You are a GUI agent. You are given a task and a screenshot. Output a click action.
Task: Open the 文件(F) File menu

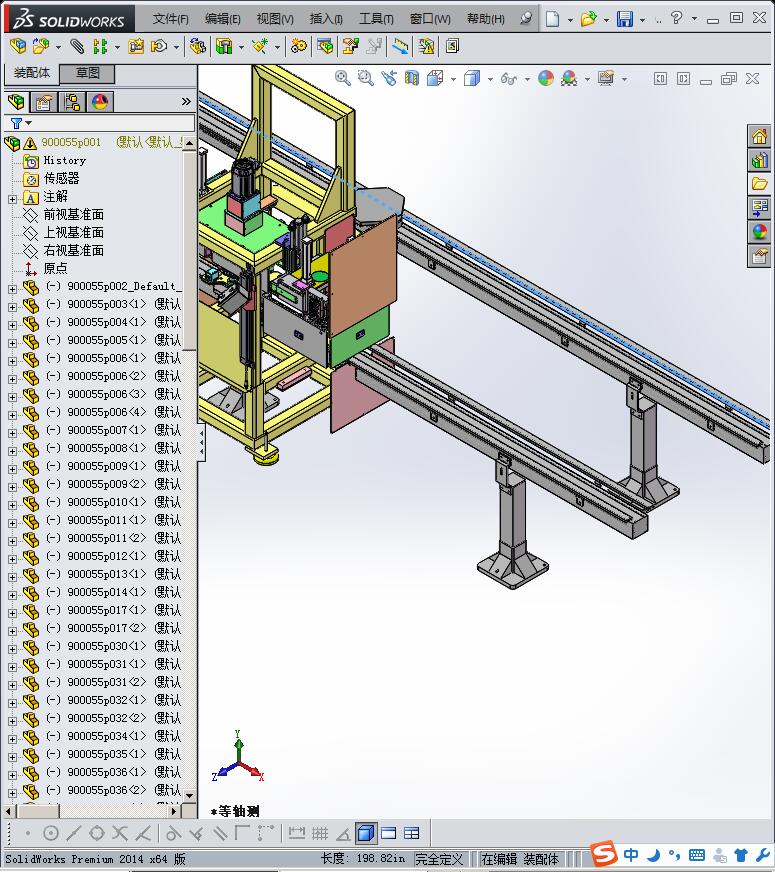pyautogui.click(x=171, y=19)
